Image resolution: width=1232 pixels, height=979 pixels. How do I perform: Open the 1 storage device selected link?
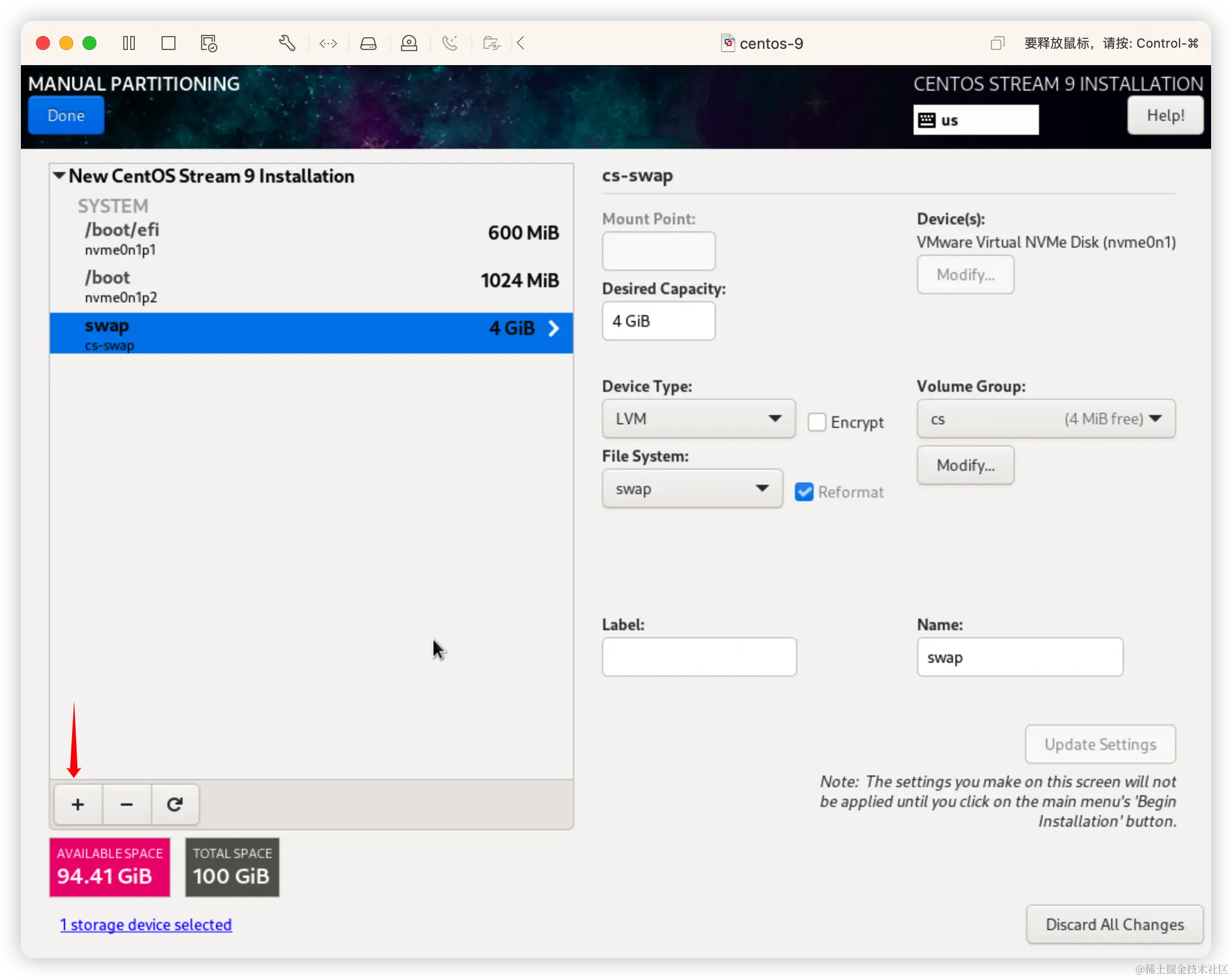click(146, 924)
